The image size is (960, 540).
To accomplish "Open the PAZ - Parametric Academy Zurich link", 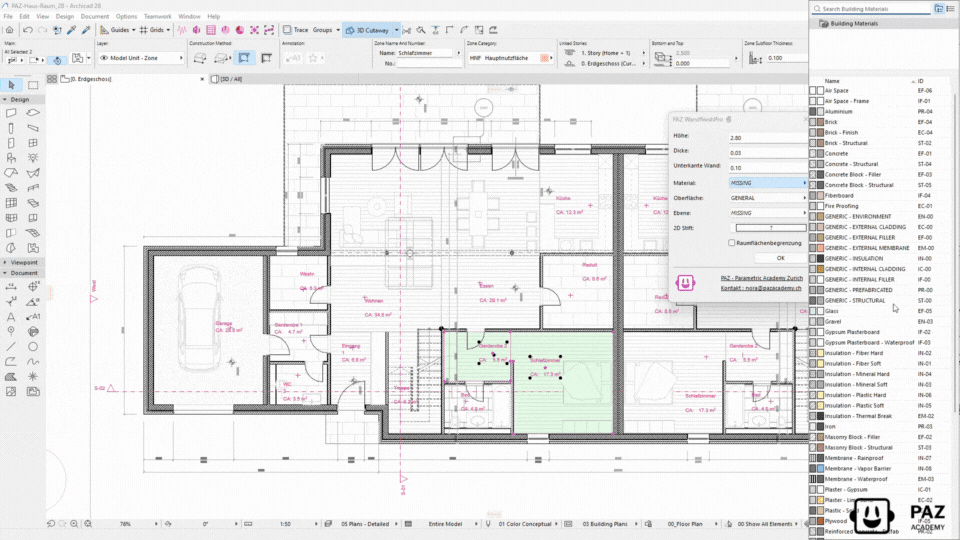I will click(x=762, y=278).
